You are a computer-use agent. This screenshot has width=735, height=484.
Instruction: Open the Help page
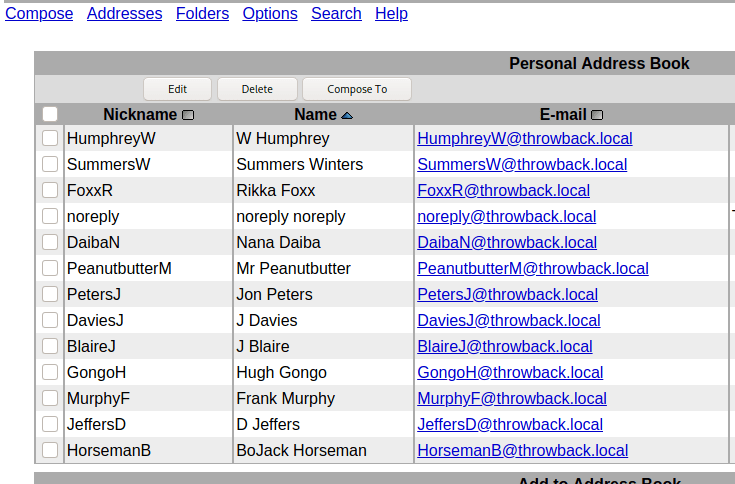tap(391, 13)
